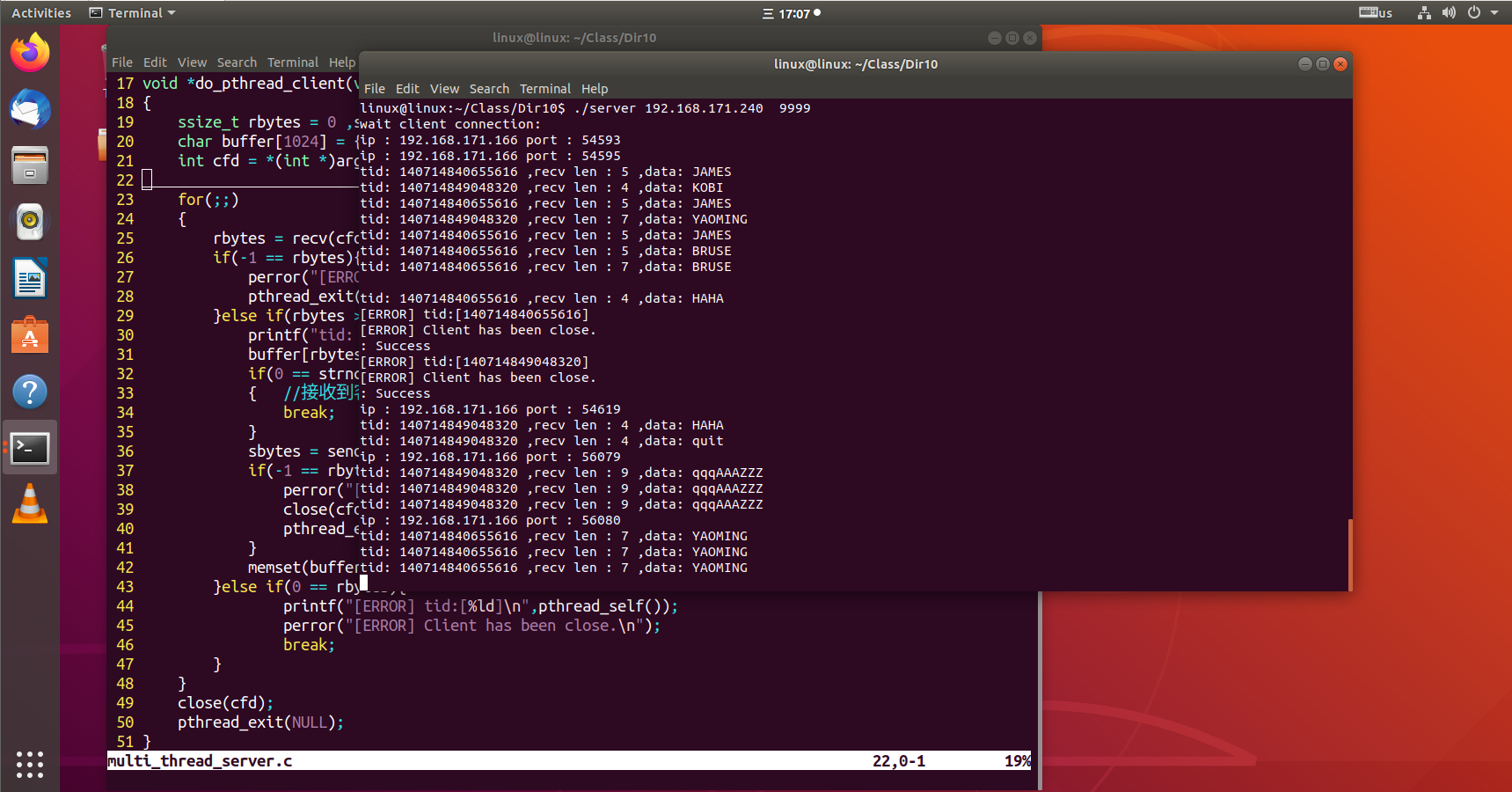
Task: Open the Terminal app menu dropdown
Action: pyautogui.click(x=133, y=13)
